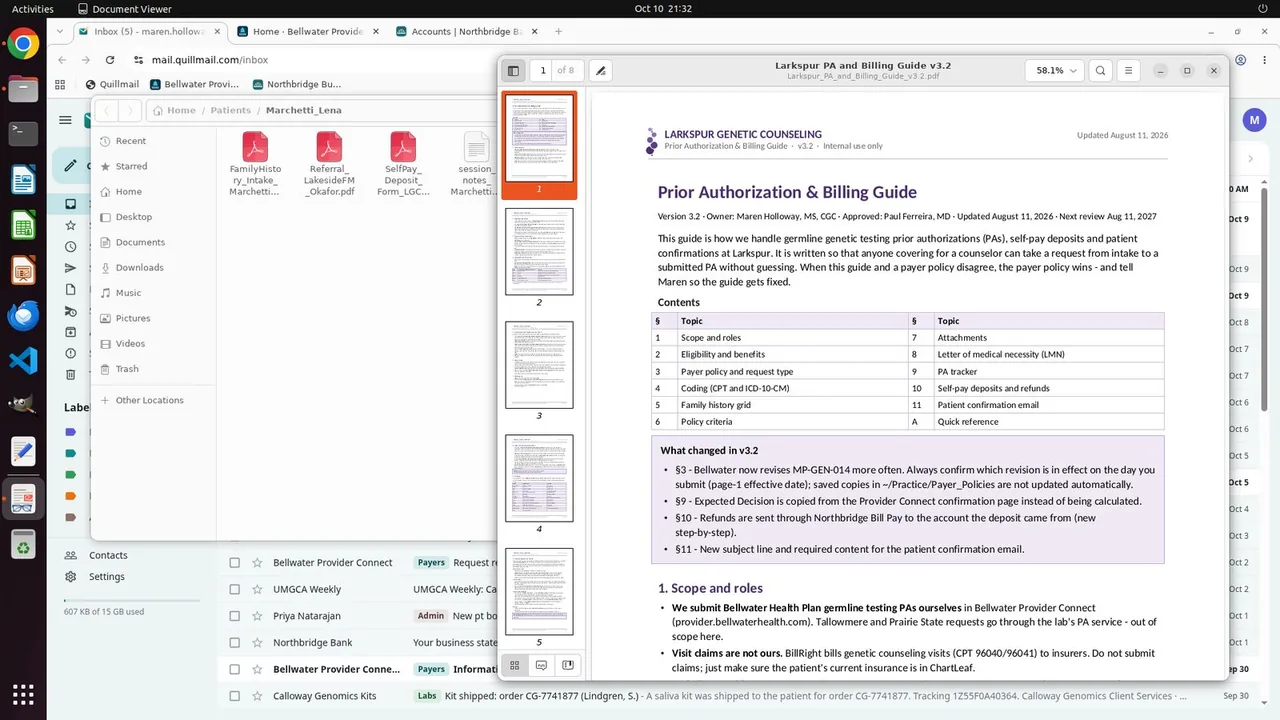This screenshot has width=1280, height=720.
Task: Check the Northbridge Bank email checkbox
Action: coord(235,643)
